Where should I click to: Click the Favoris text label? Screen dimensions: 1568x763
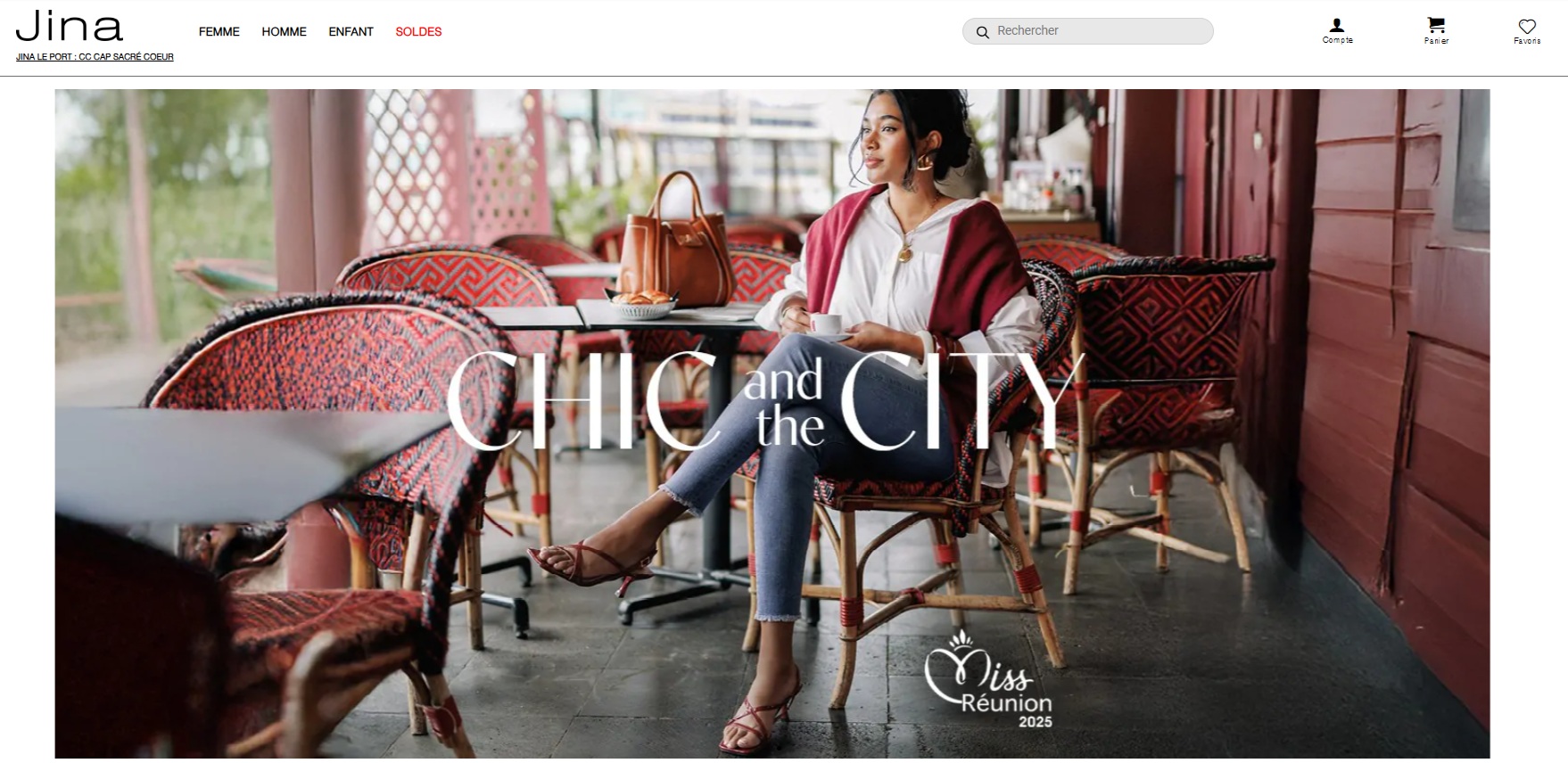coord(1527,41)
